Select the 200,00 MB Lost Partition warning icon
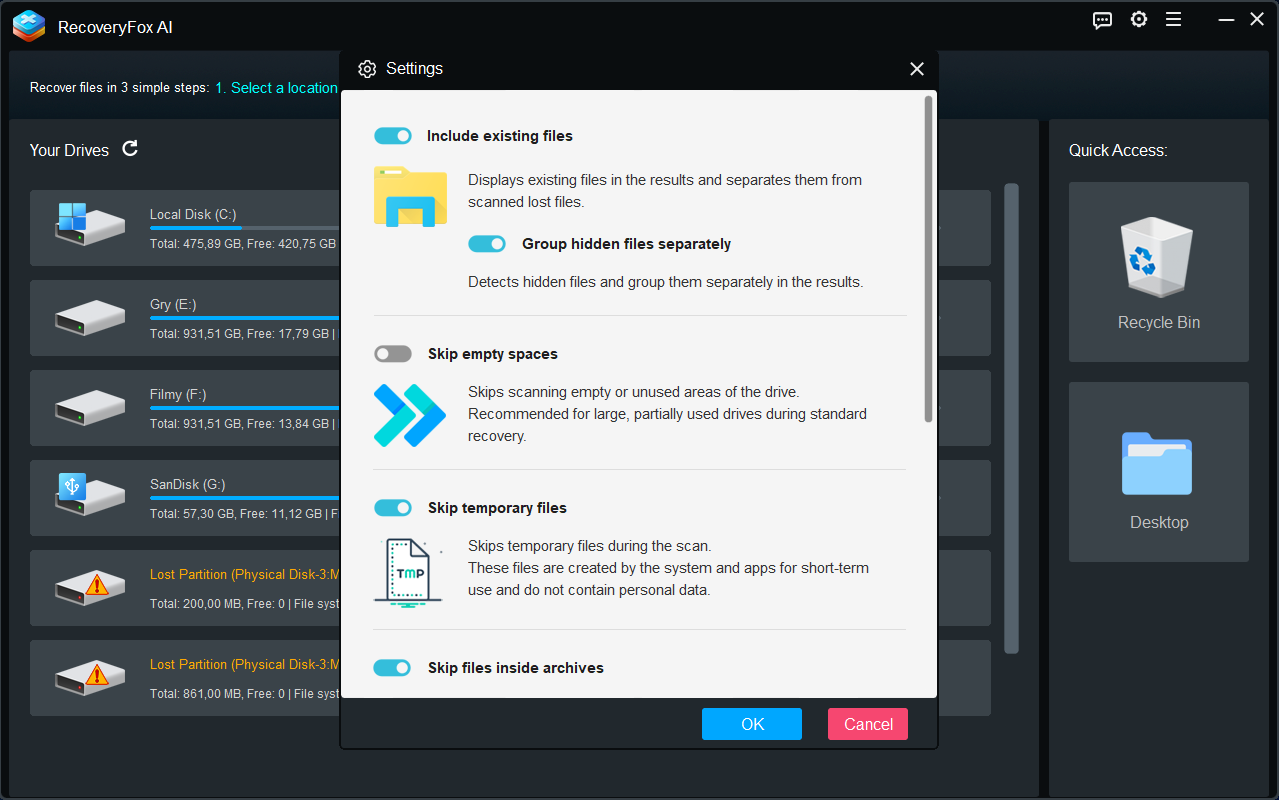The width and height of the screenshot is (1279, 800). pos(90,587)
